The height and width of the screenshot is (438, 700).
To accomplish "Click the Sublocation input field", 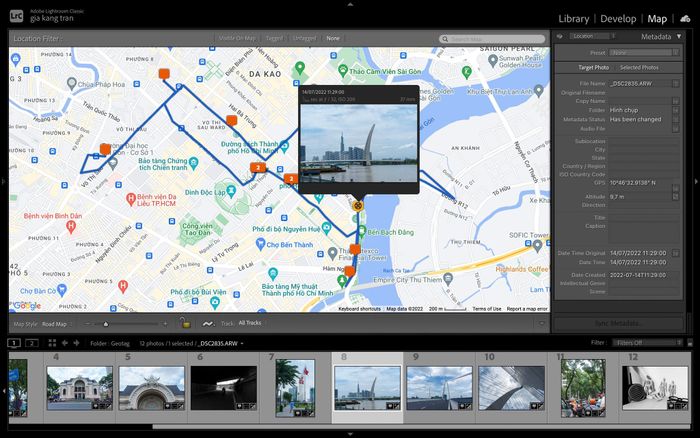I will coord(643,141).
